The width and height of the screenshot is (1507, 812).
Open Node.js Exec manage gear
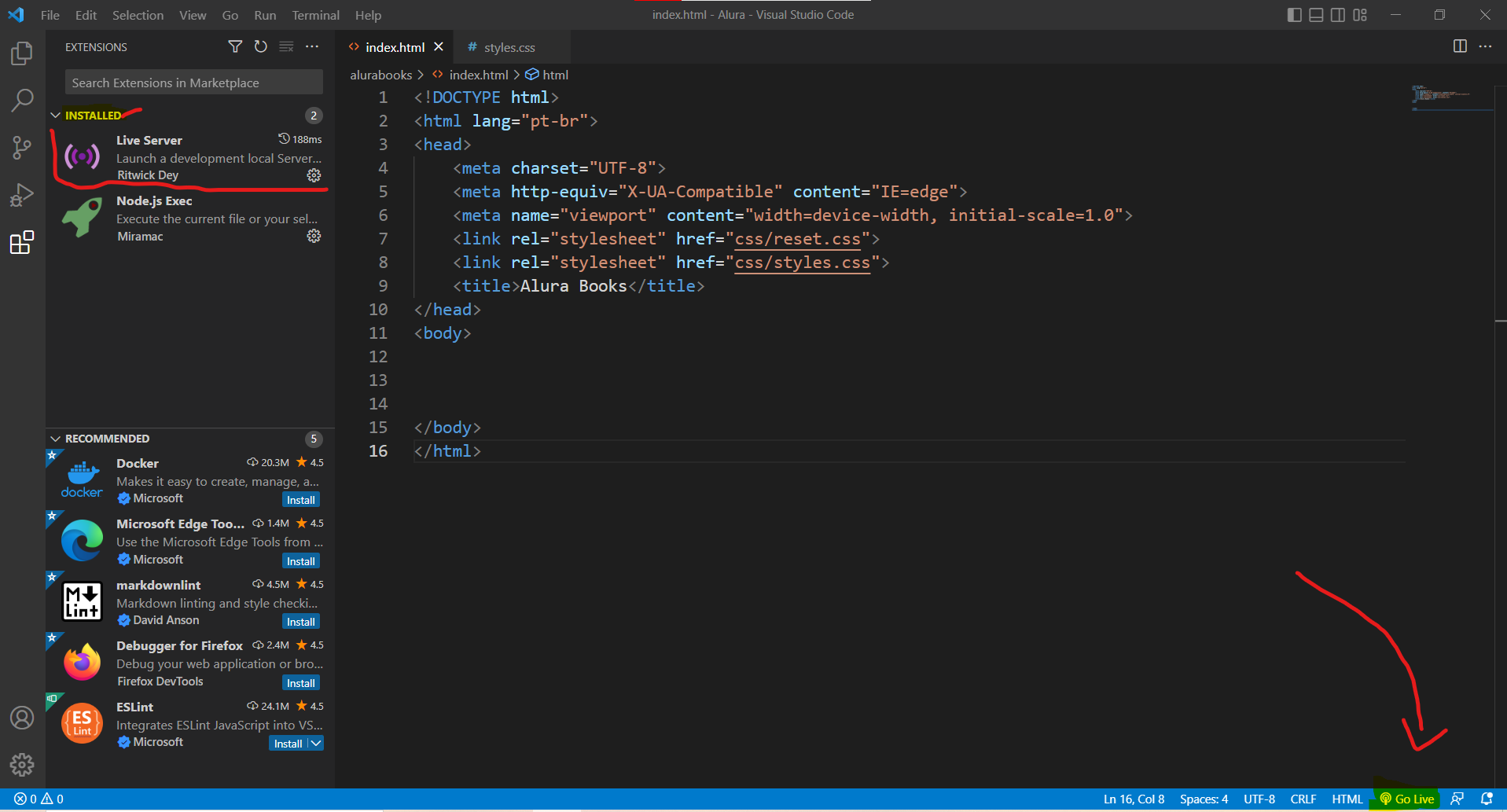click(x=314, y=236)
